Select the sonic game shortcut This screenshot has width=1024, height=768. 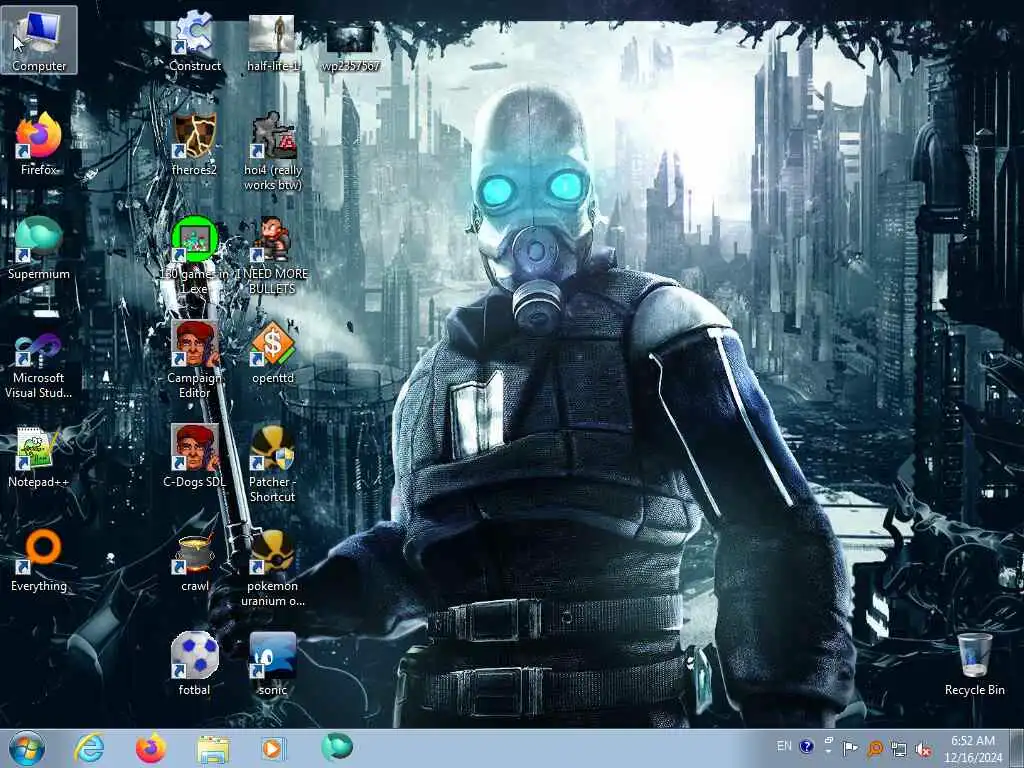point(272,664)
